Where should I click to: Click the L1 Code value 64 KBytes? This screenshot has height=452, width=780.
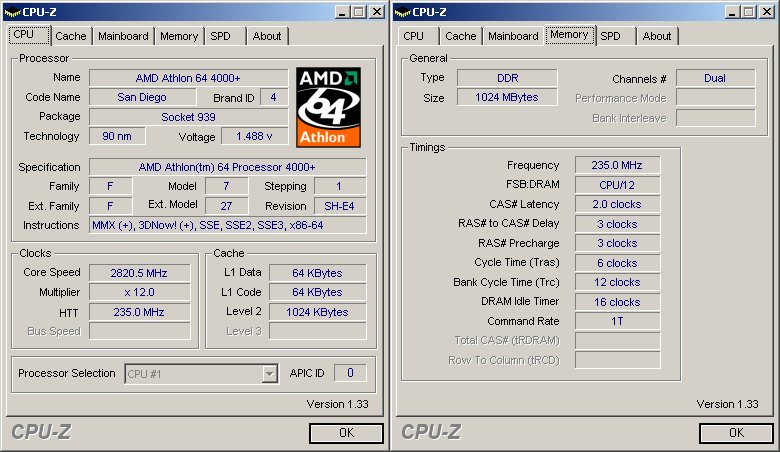(317, 292)
